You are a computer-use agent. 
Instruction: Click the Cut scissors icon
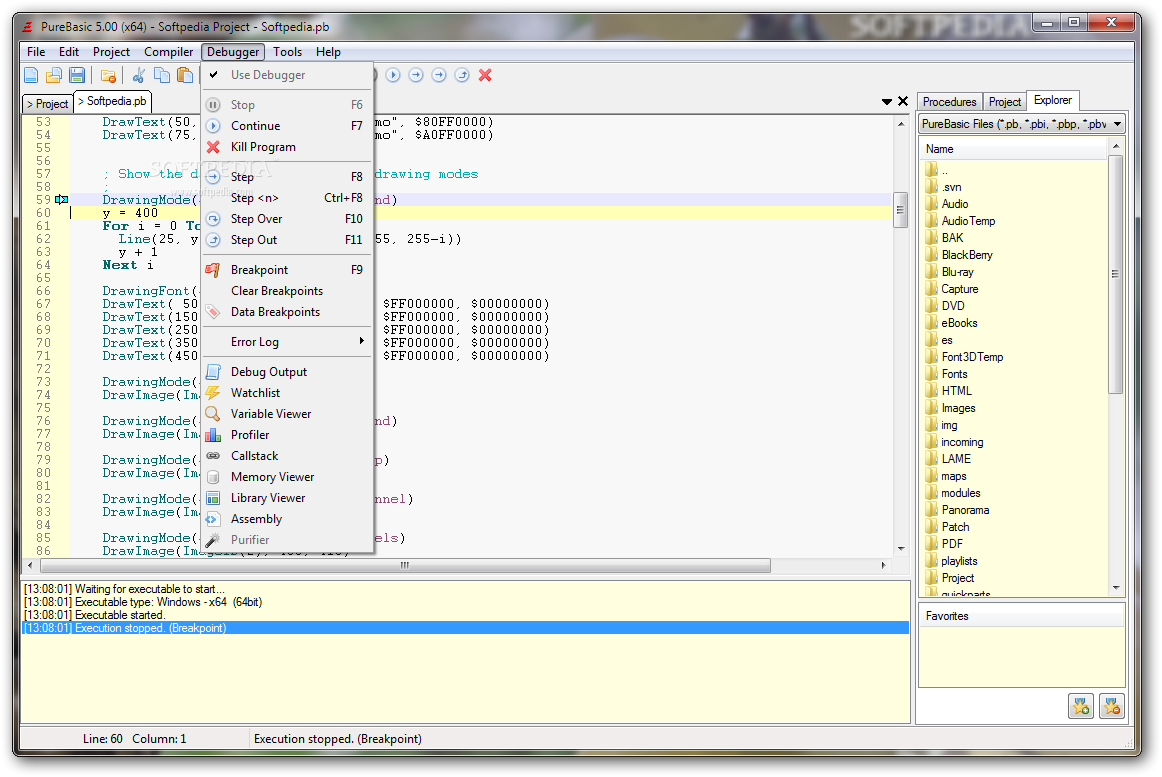[x=139, y=75]
